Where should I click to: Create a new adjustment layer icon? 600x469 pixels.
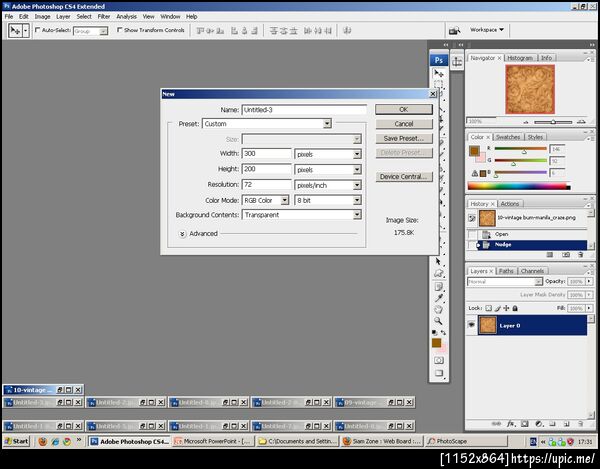pos(539,424)
